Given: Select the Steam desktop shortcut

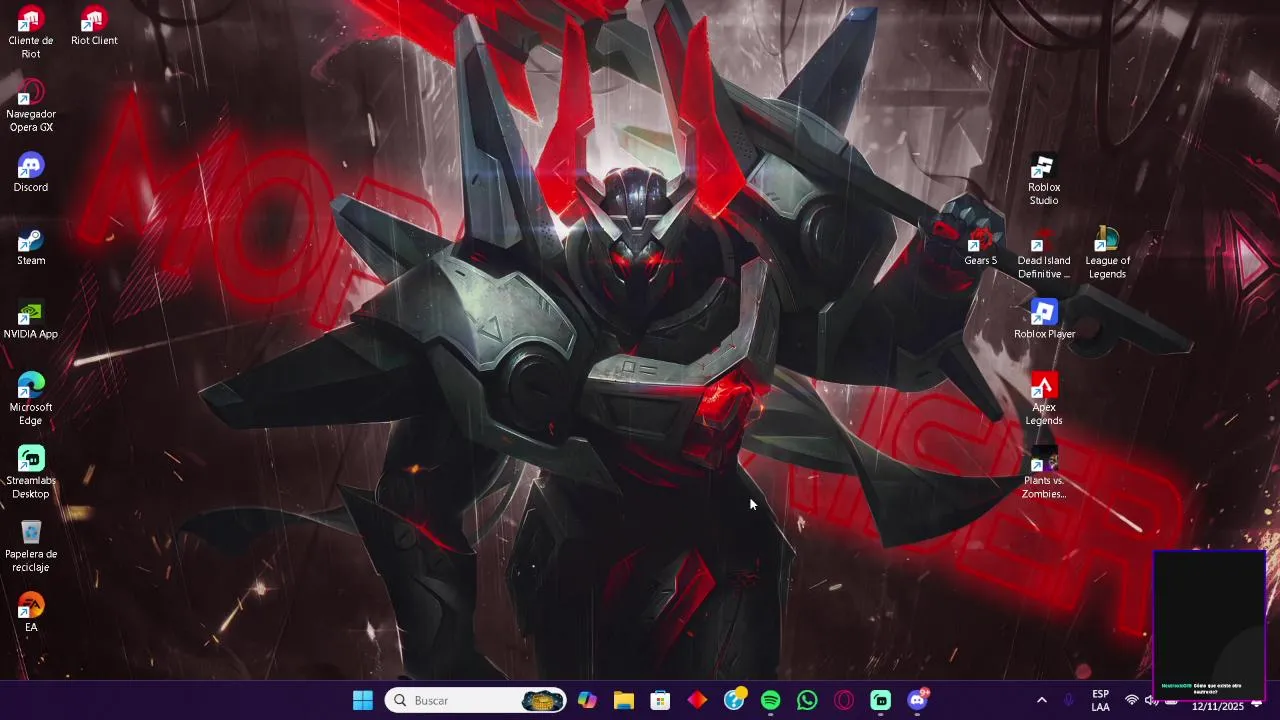Looking at the screenshot, I should coord(31,246).
